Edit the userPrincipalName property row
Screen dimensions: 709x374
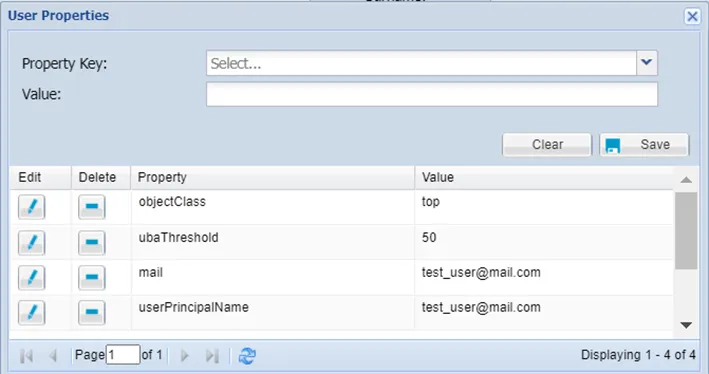click(31, 312)
